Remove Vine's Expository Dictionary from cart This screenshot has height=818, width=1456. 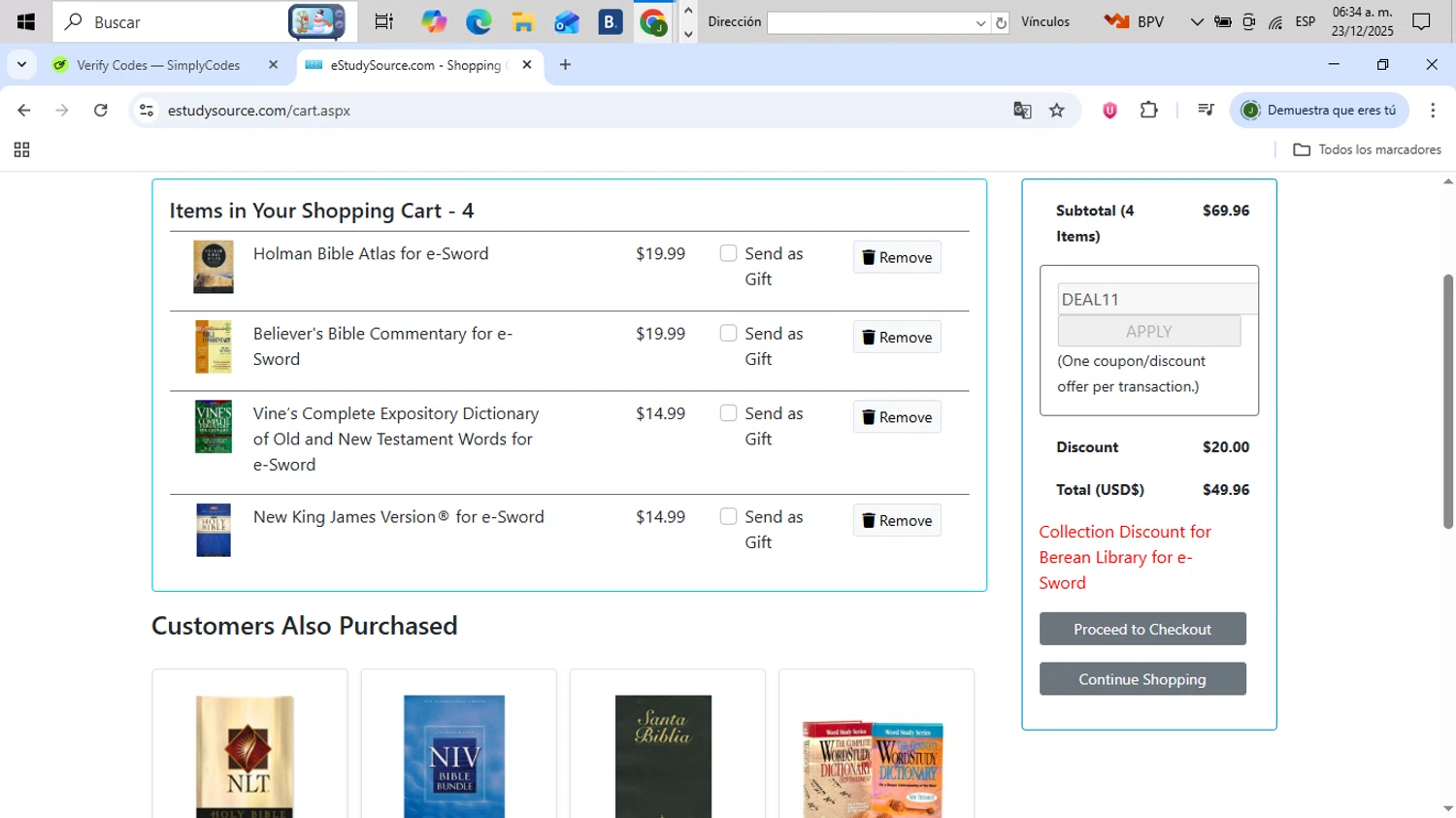coord(897,416)
